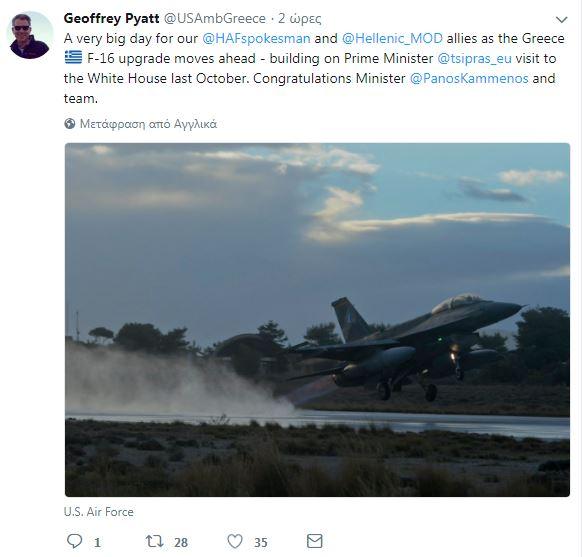Click the globe translate icon
Viewport: 582px width, 557px height.
click(x=69, y=124)
